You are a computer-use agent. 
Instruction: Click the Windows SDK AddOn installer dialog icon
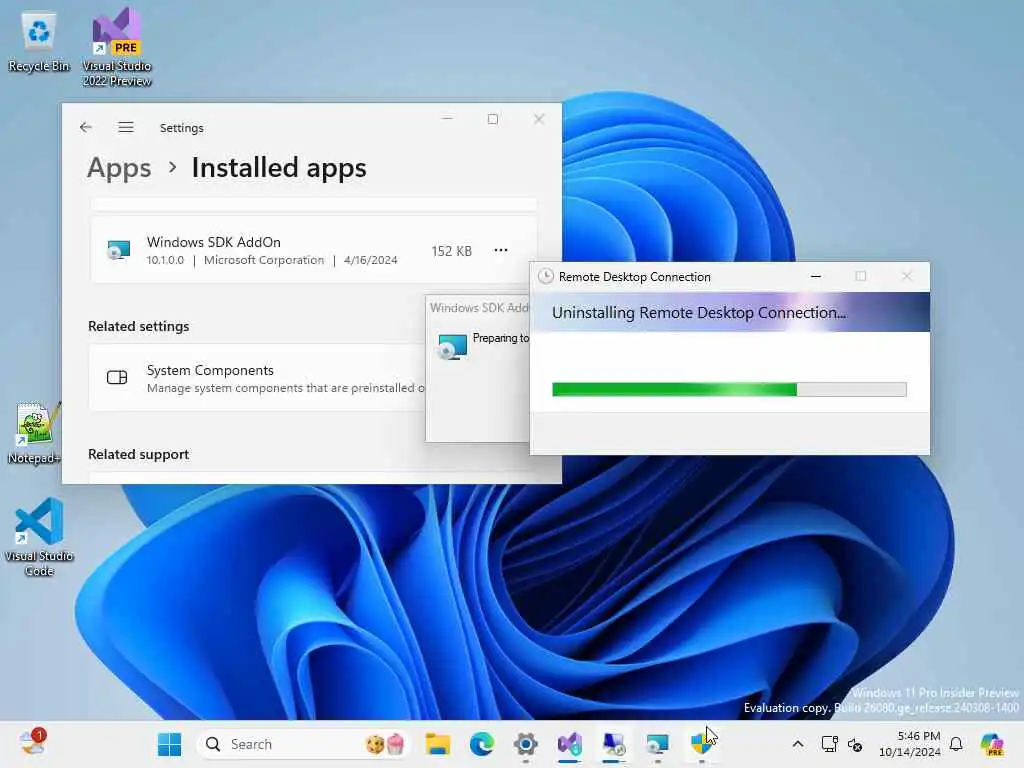click(x=453, y=346)
